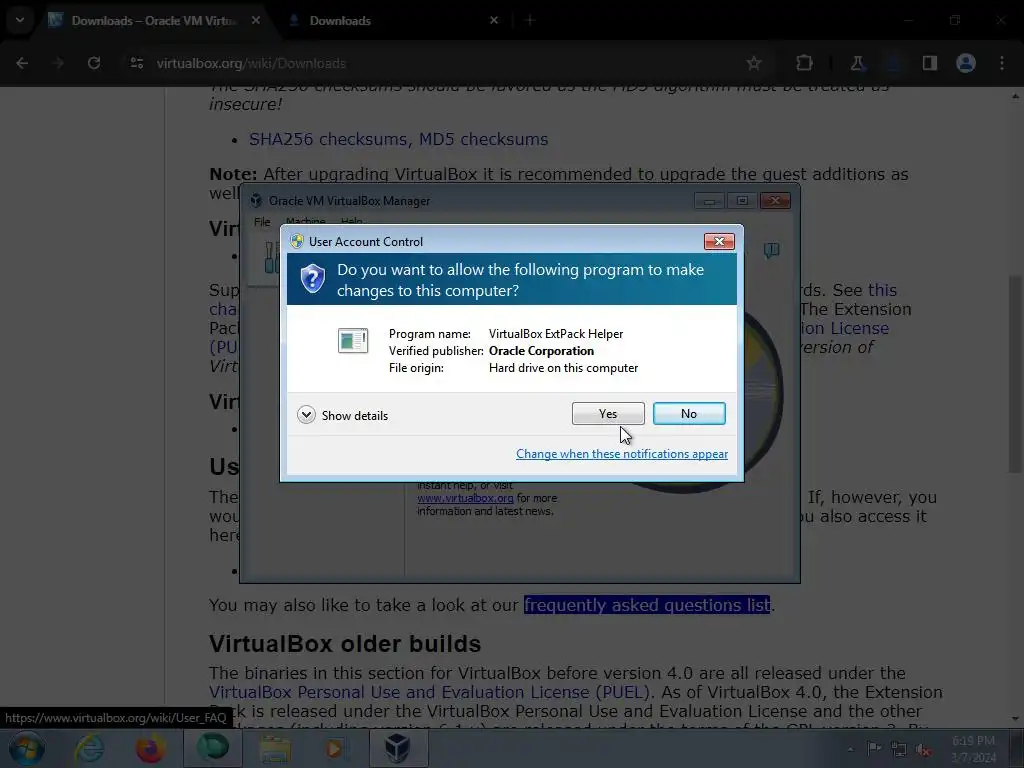The width and height of the screenshot is (1024, 768).
Task: View site information icon in address bar
Action: 136,63
